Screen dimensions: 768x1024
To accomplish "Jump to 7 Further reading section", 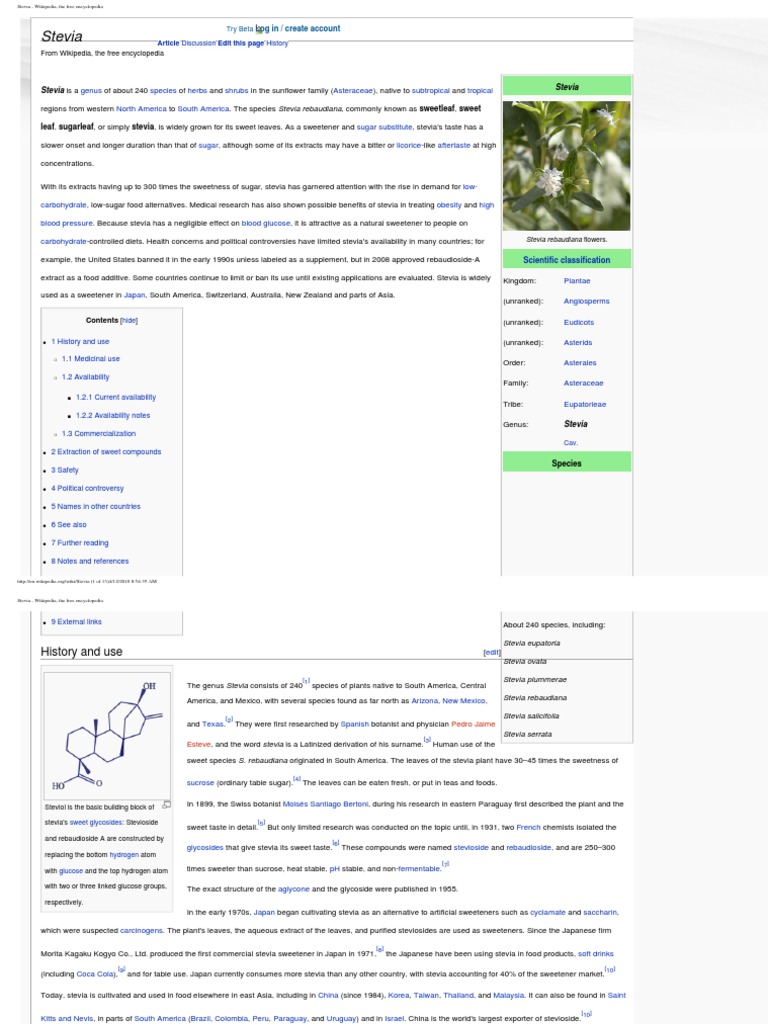I will (x=80, y=543).
